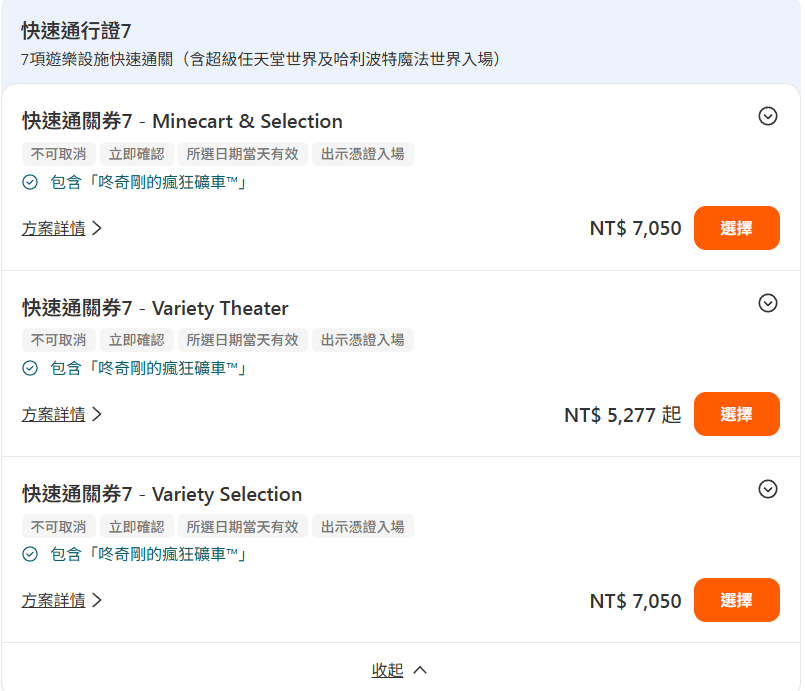Click 包含「咚奇剛的瘋狂礦車」 text under Variety Theater

click(149, 368)
